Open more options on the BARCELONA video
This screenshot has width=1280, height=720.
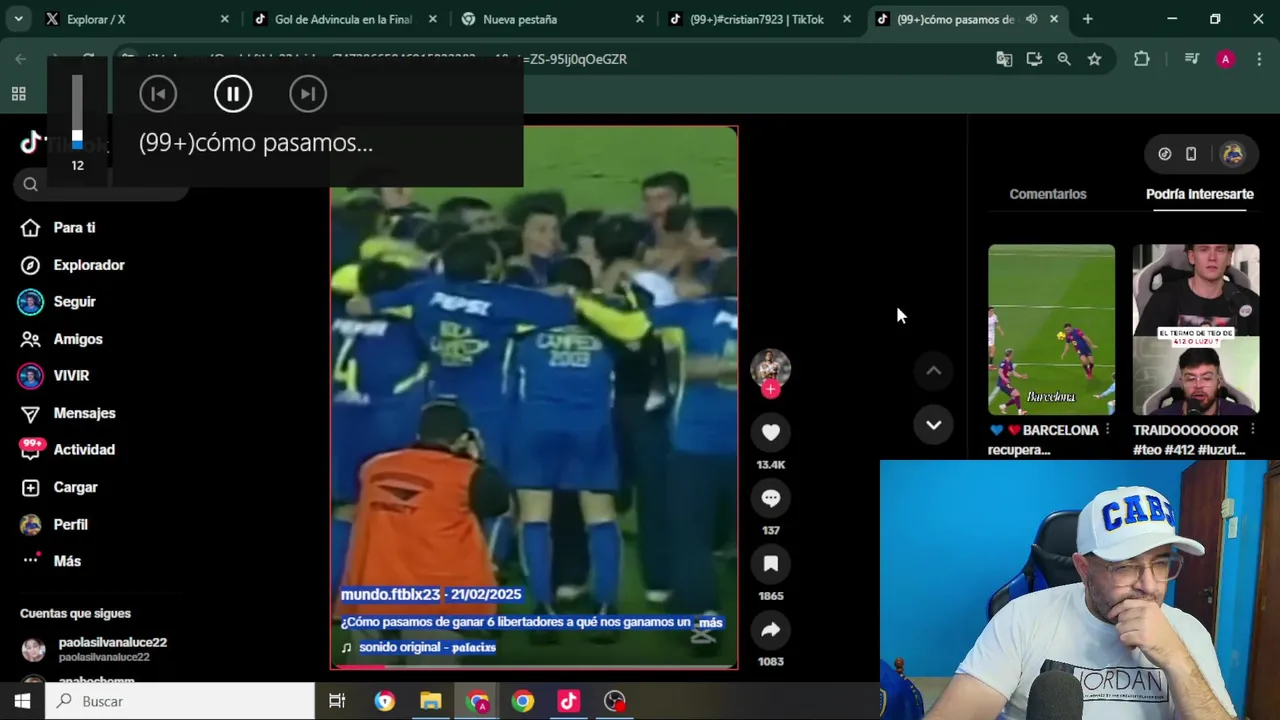pyautogui.click(x=1107, y=430)
